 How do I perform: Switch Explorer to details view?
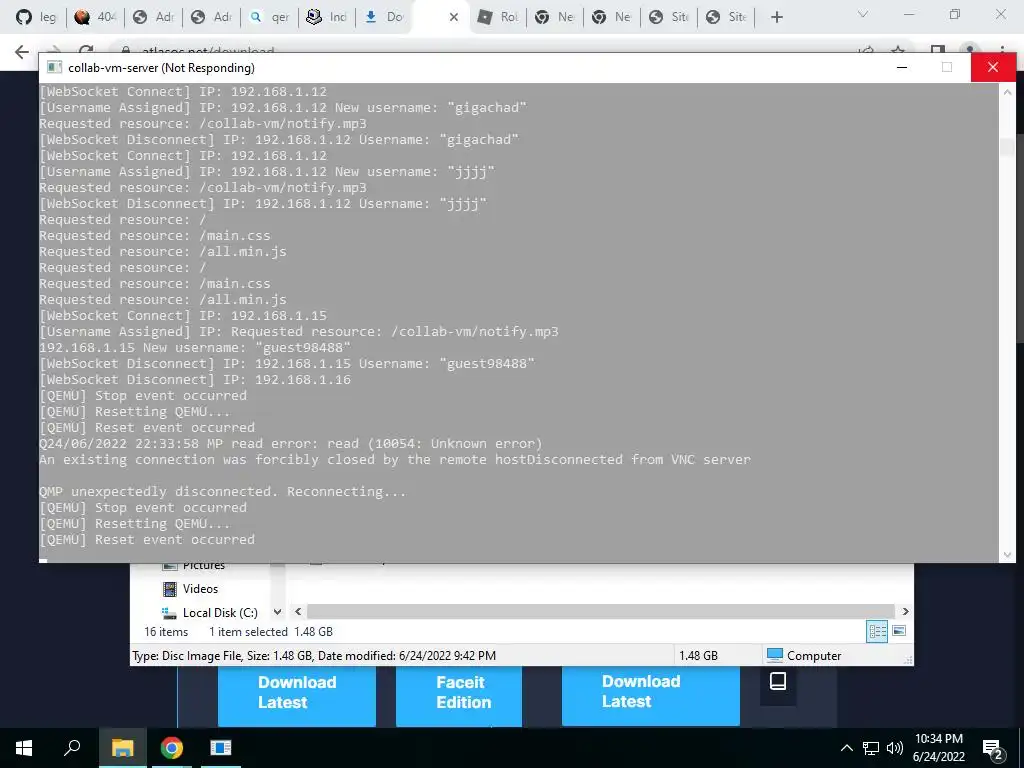(877, 631)
